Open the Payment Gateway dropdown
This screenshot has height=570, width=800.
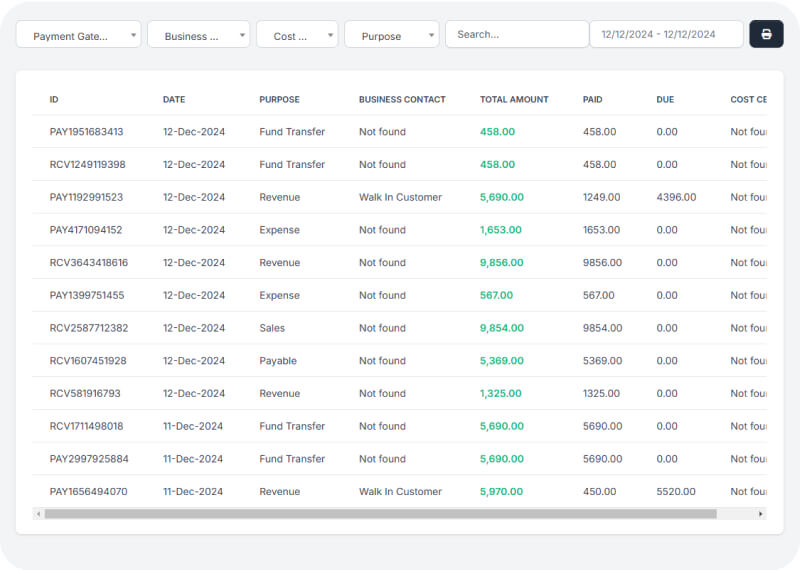pyautogui.click(x=78, y=35)
